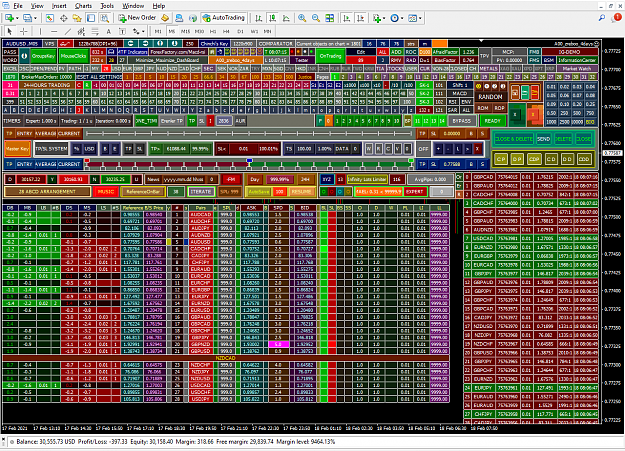Switch chart to bar chart icon
The height and width of the screenshot is (451, 625).
(259, 18)
